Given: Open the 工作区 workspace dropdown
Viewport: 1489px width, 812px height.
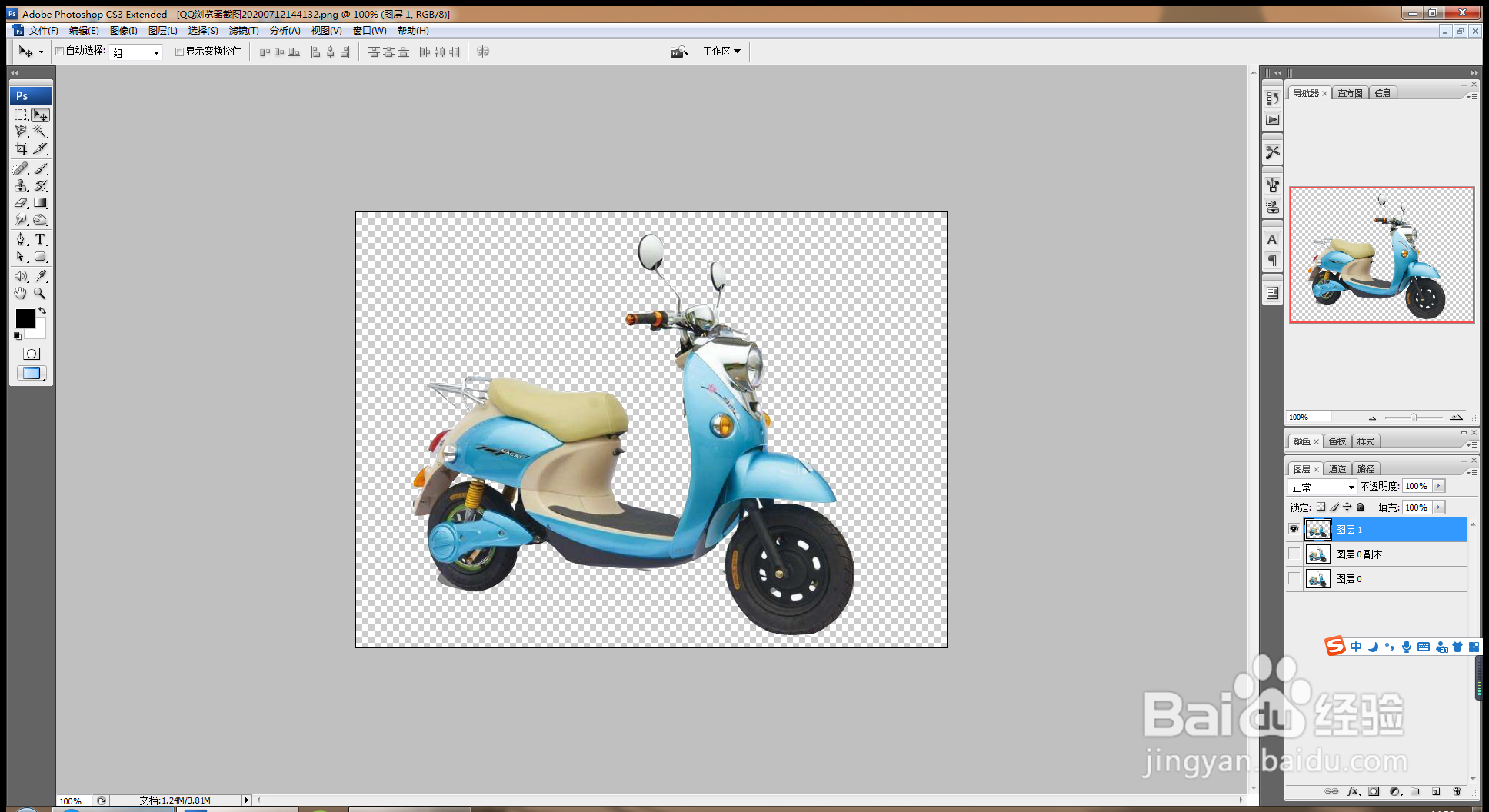Looking at the screenshot, I should (x=721, y=52).
